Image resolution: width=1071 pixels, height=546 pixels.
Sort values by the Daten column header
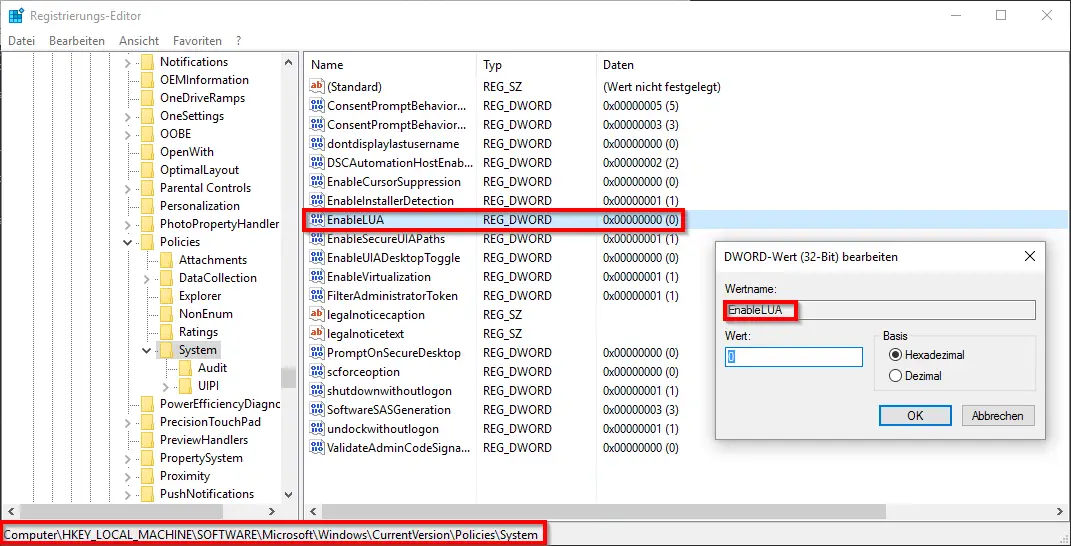coord(831,65)
